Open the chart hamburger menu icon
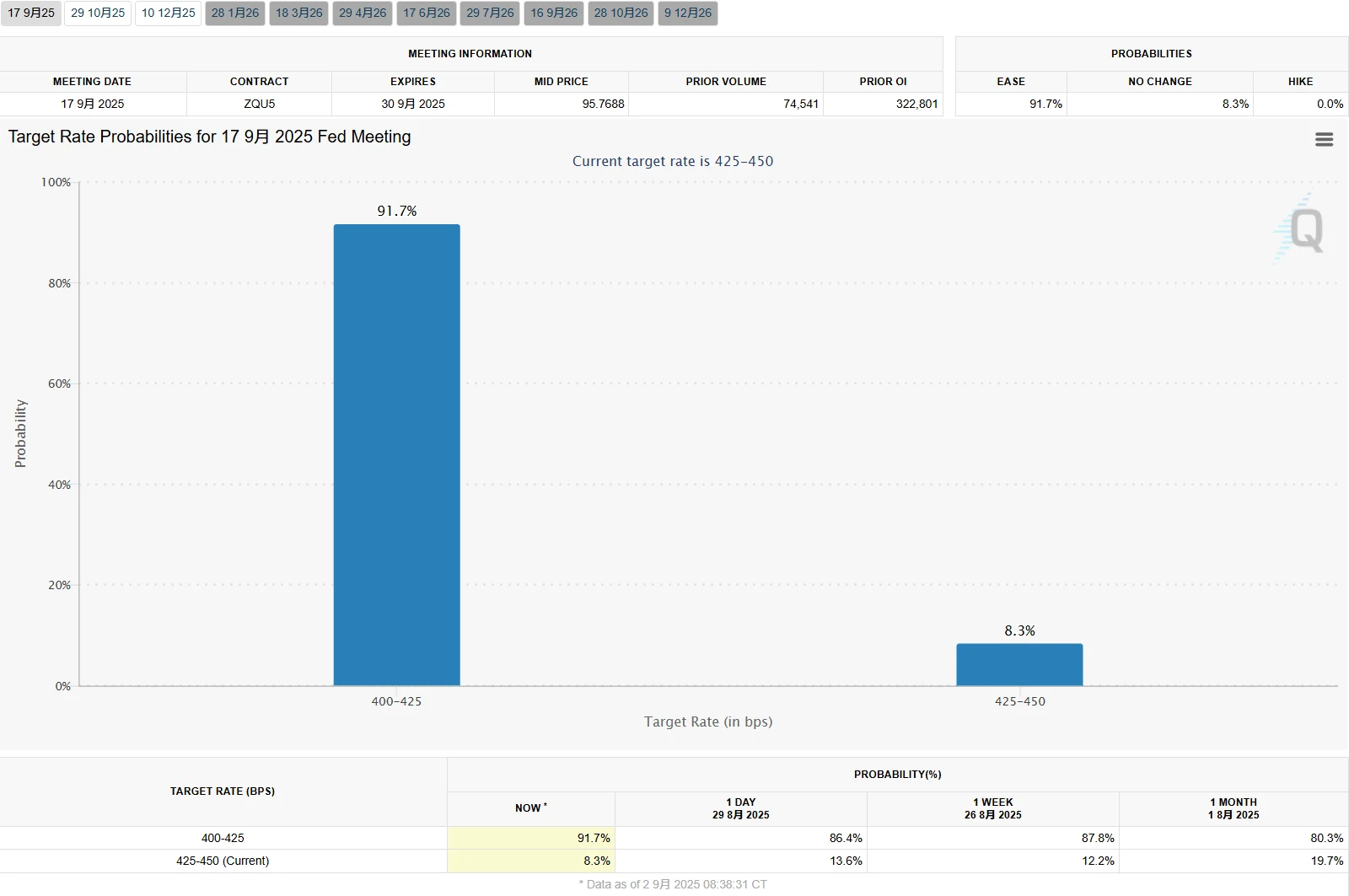 pos(1324,140)
